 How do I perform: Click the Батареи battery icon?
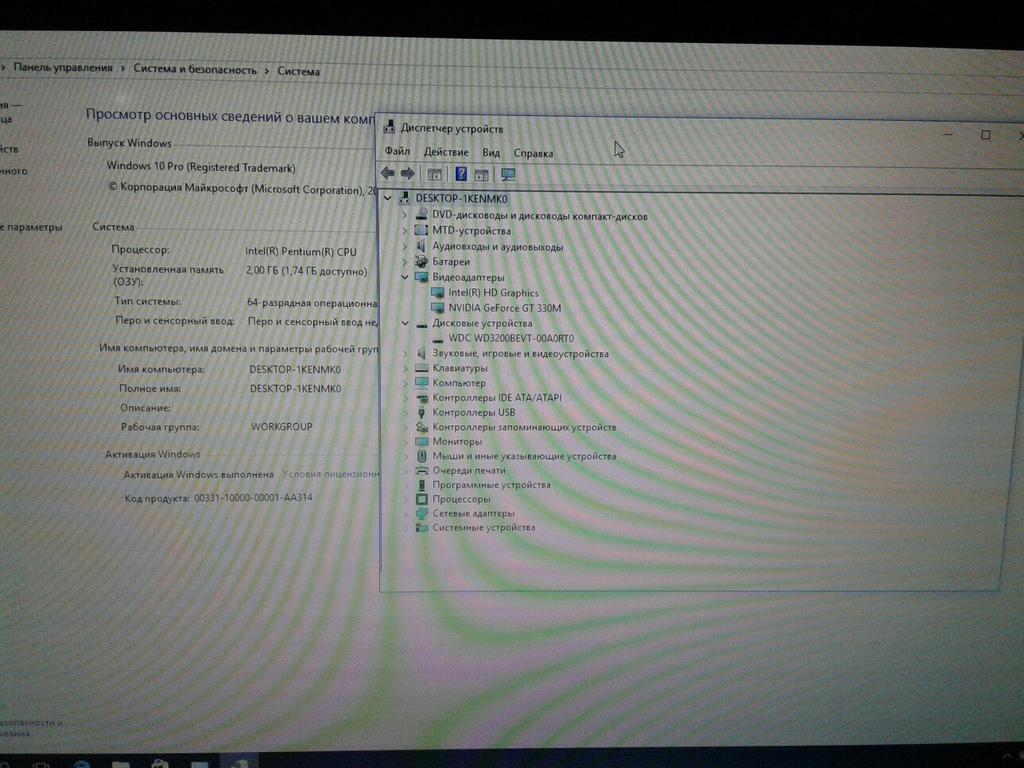pos(421,261)
